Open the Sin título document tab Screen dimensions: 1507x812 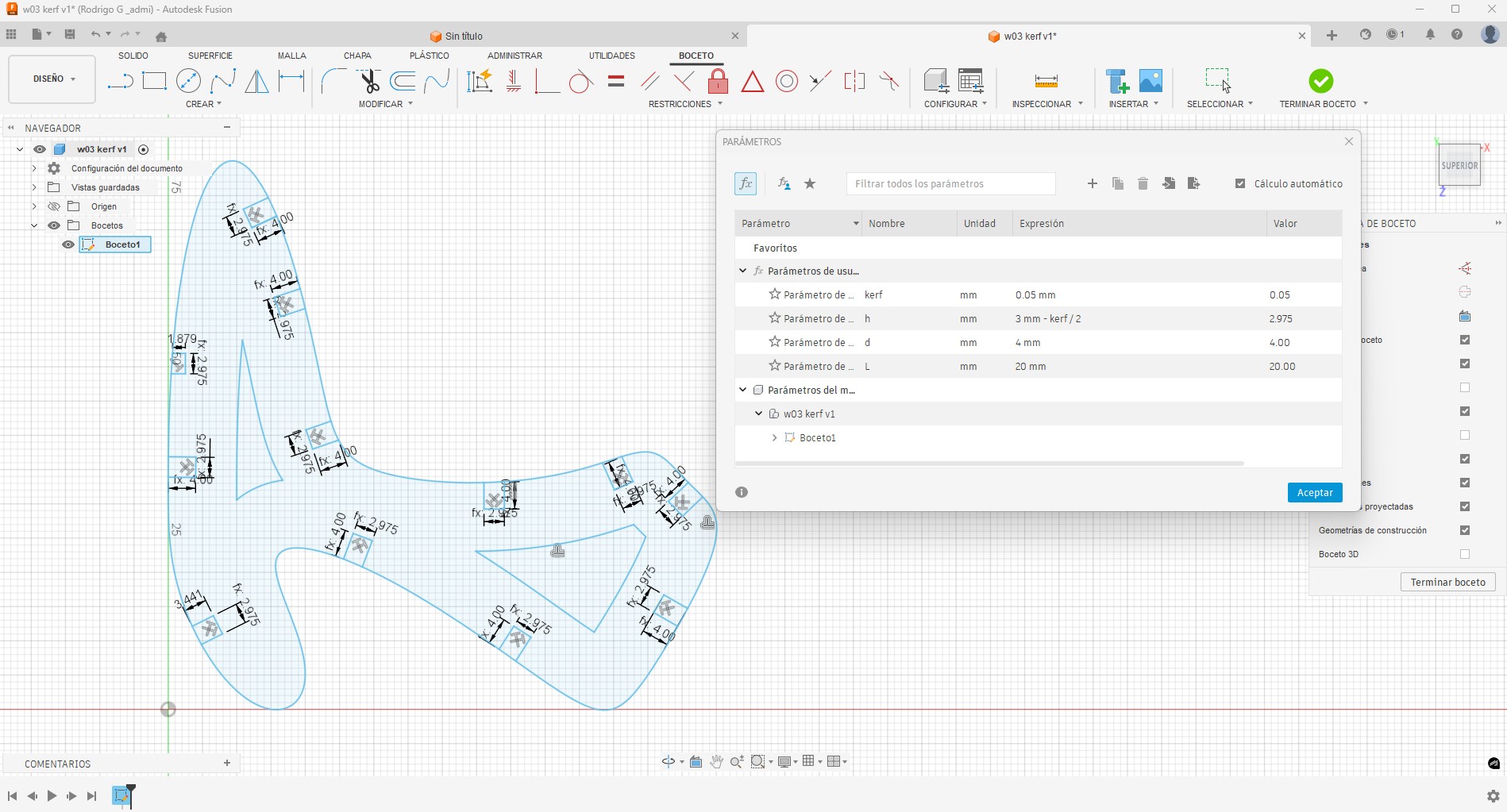tap(464, 37)
